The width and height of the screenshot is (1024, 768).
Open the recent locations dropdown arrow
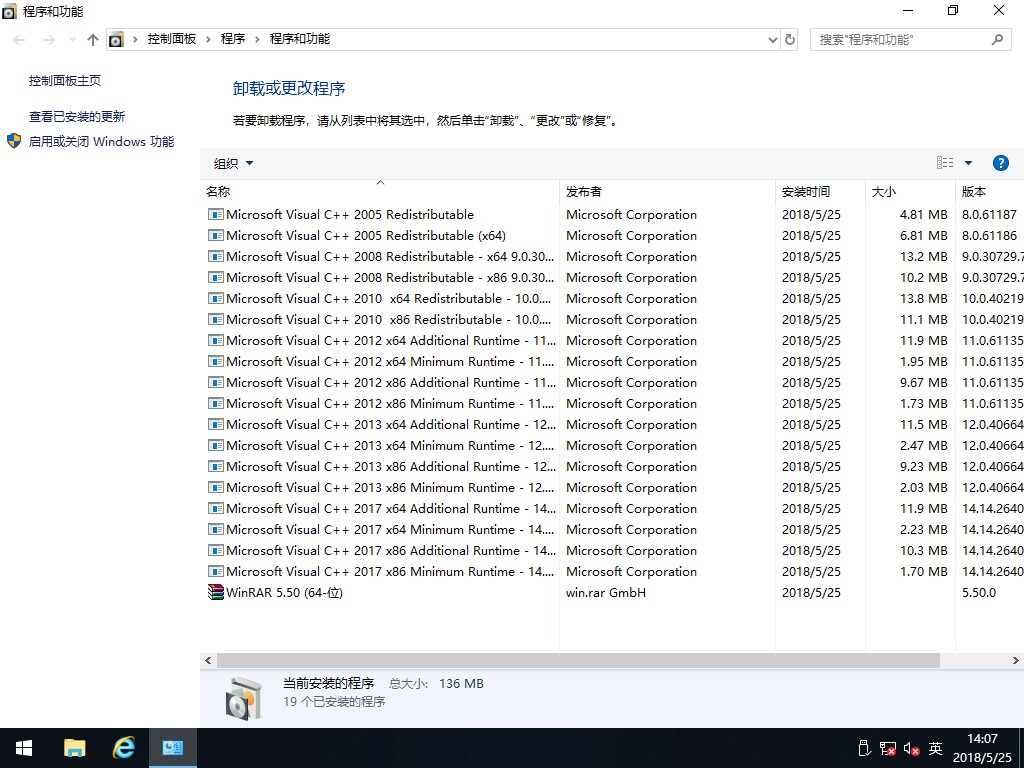tap(72, 40)
